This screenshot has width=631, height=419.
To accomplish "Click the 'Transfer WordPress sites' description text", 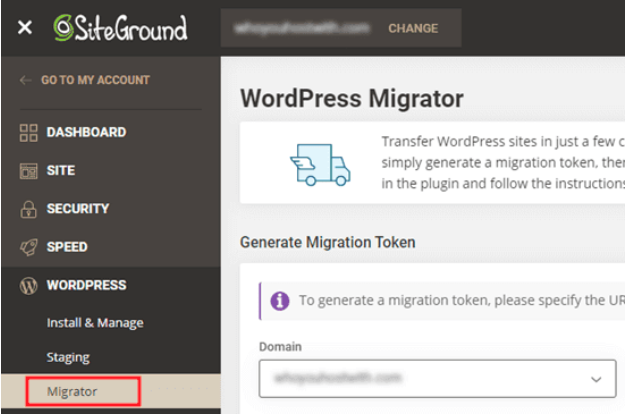I will [503, 163].
